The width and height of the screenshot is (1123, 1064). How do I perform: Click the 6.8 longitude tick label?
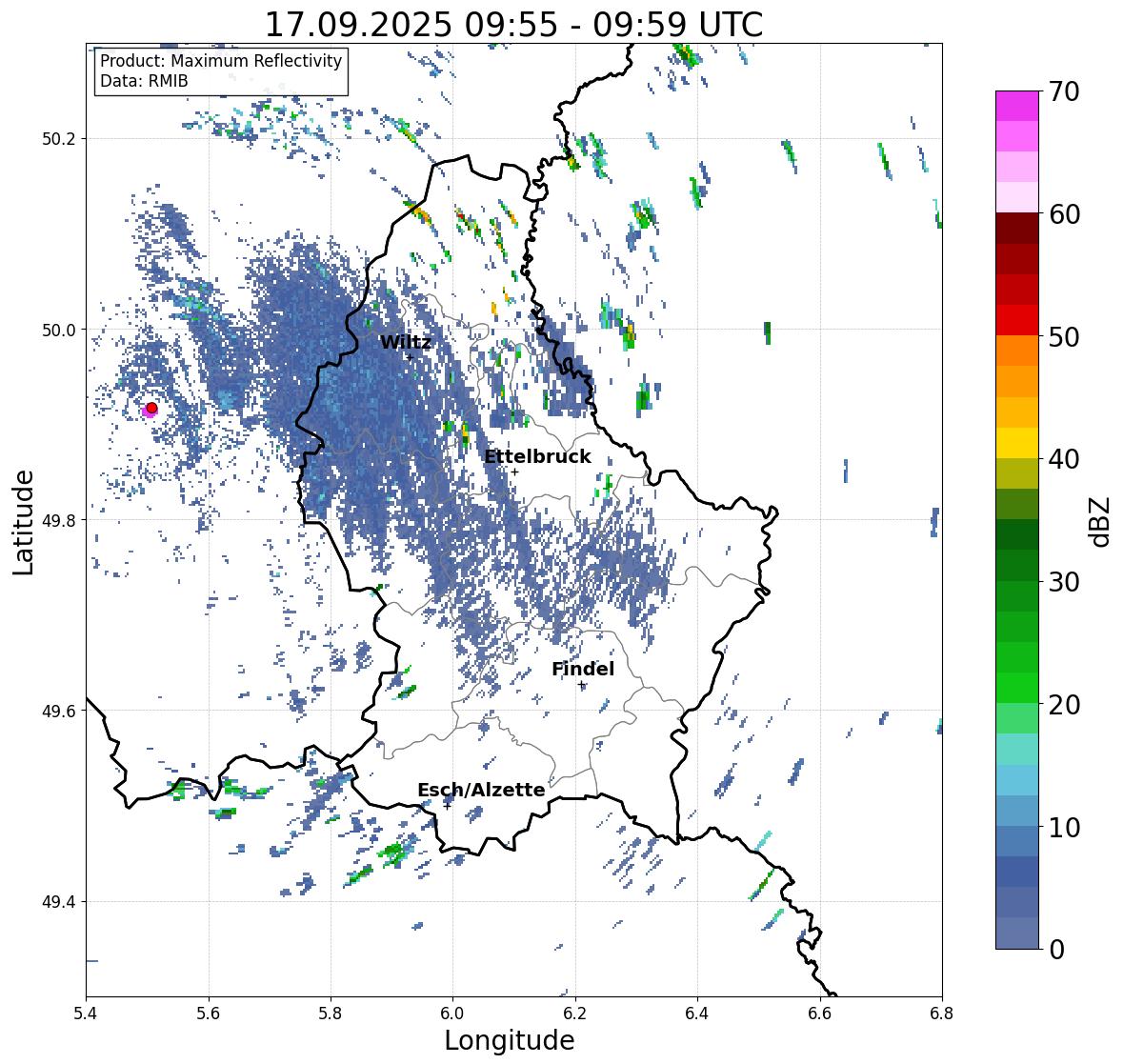(x=942, y=1014)
